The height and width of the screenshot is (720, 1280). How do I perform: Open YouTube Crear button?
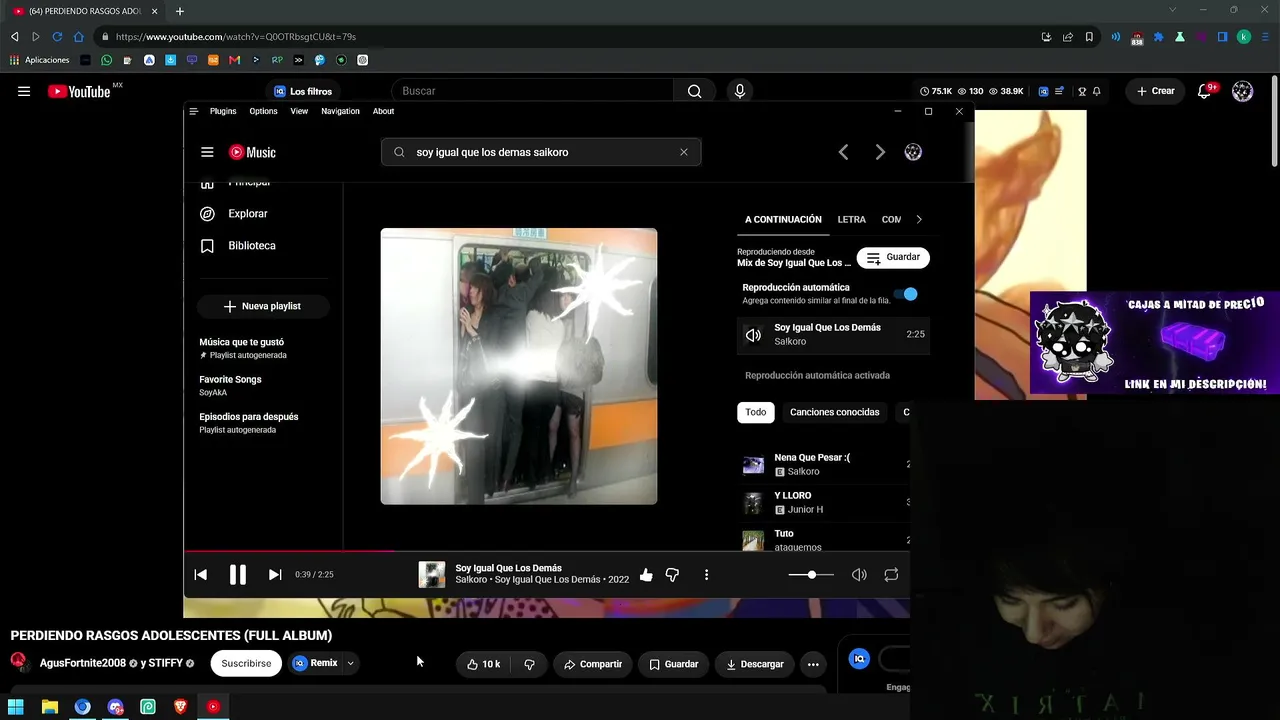click(x=1156, y=91)
